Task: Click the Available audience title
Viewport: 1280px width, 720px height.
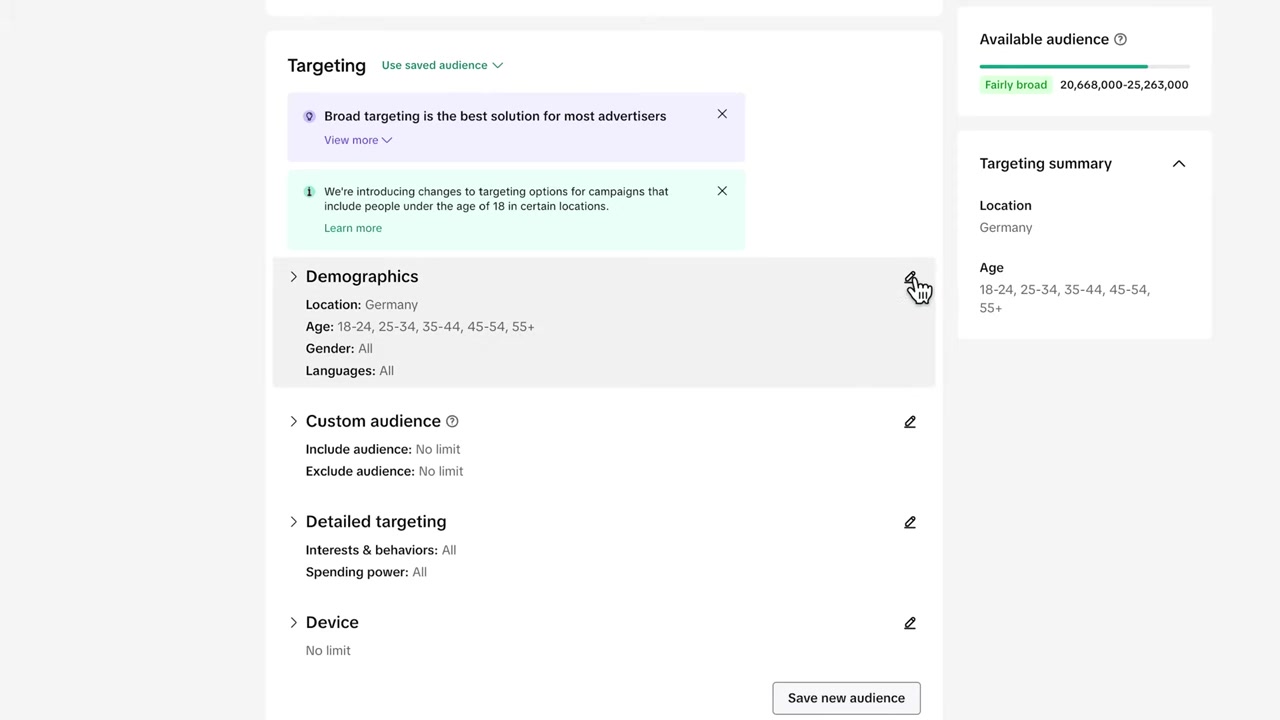Action: (x=1044, y=40)
